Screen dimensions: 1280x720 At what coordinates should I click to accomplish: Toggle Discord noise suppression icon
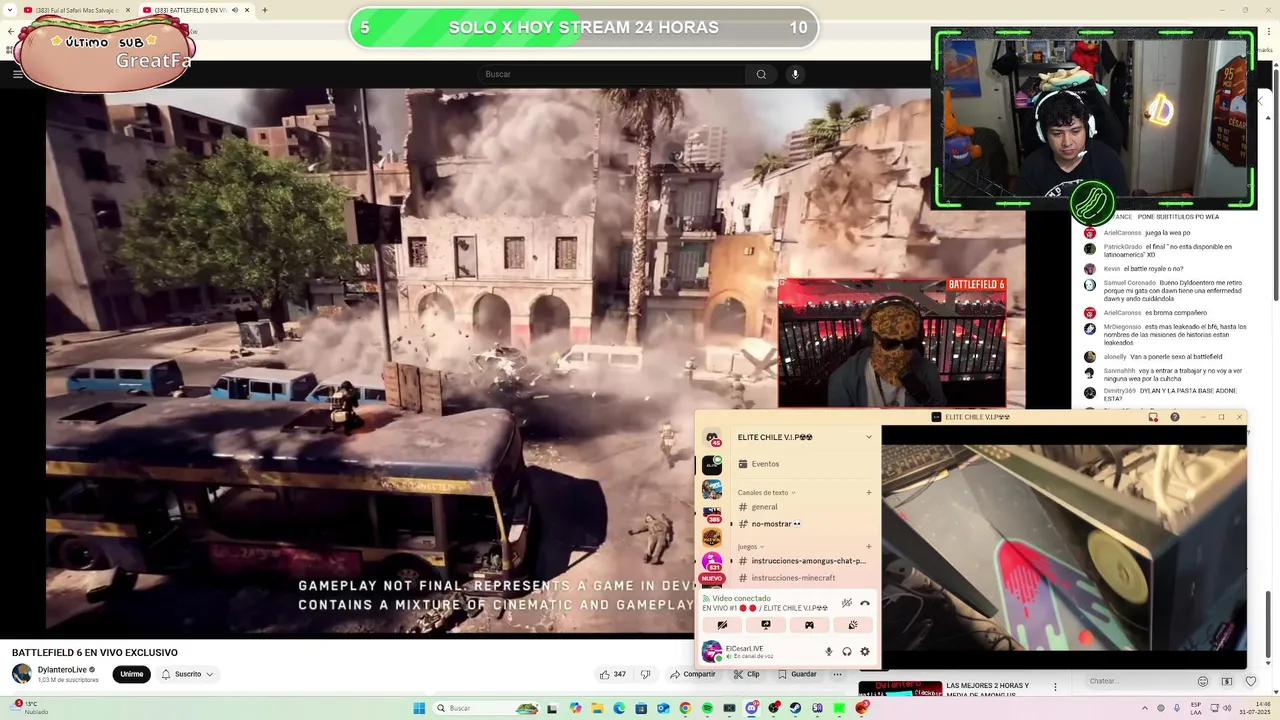tap(847, 603)
